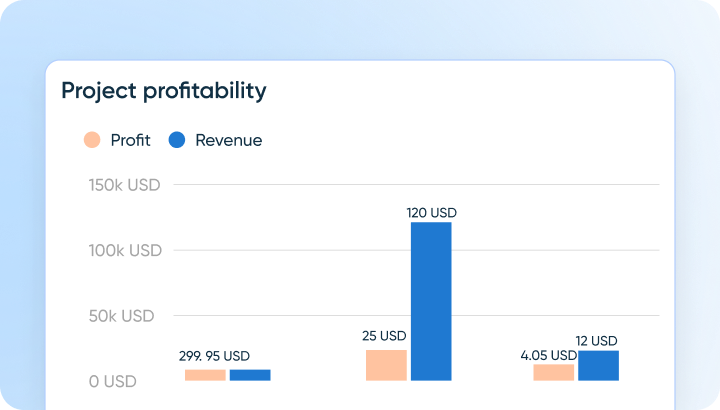
Task: Click the first group's blue revenue bar
Action: (x=250, y=375)
